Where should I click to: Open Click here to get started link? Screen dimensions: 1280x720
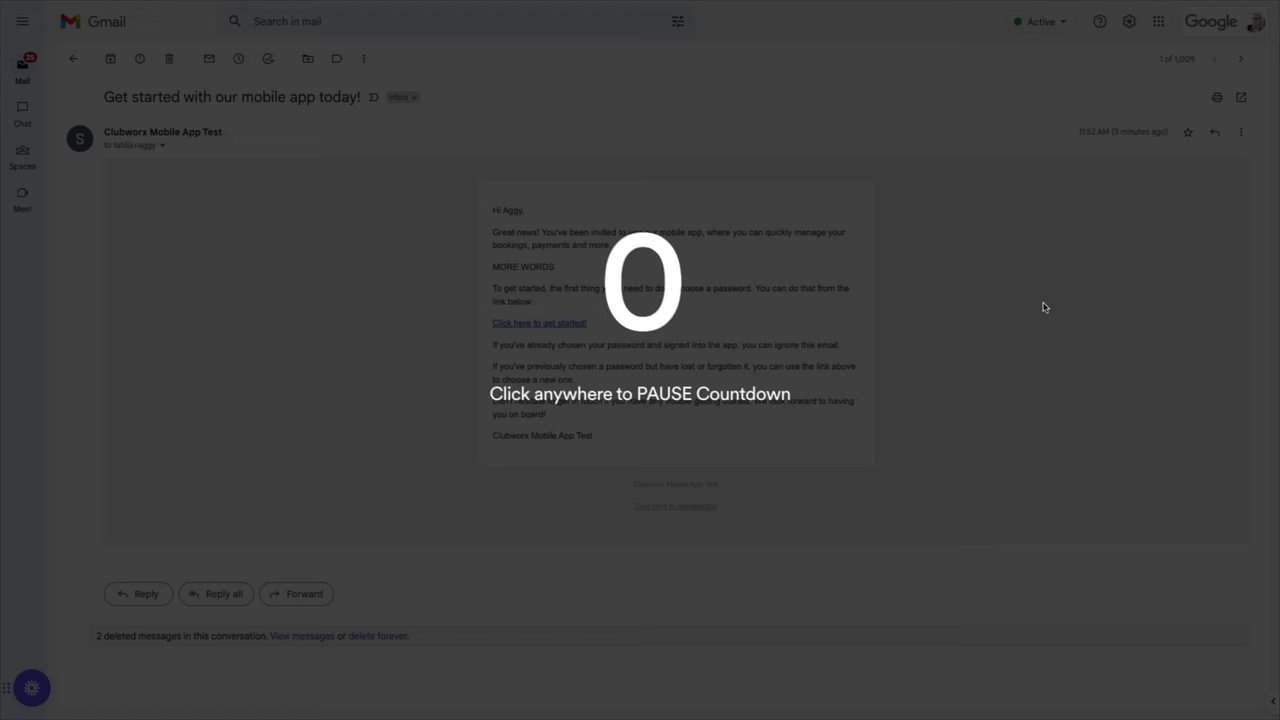pos(539,323)
